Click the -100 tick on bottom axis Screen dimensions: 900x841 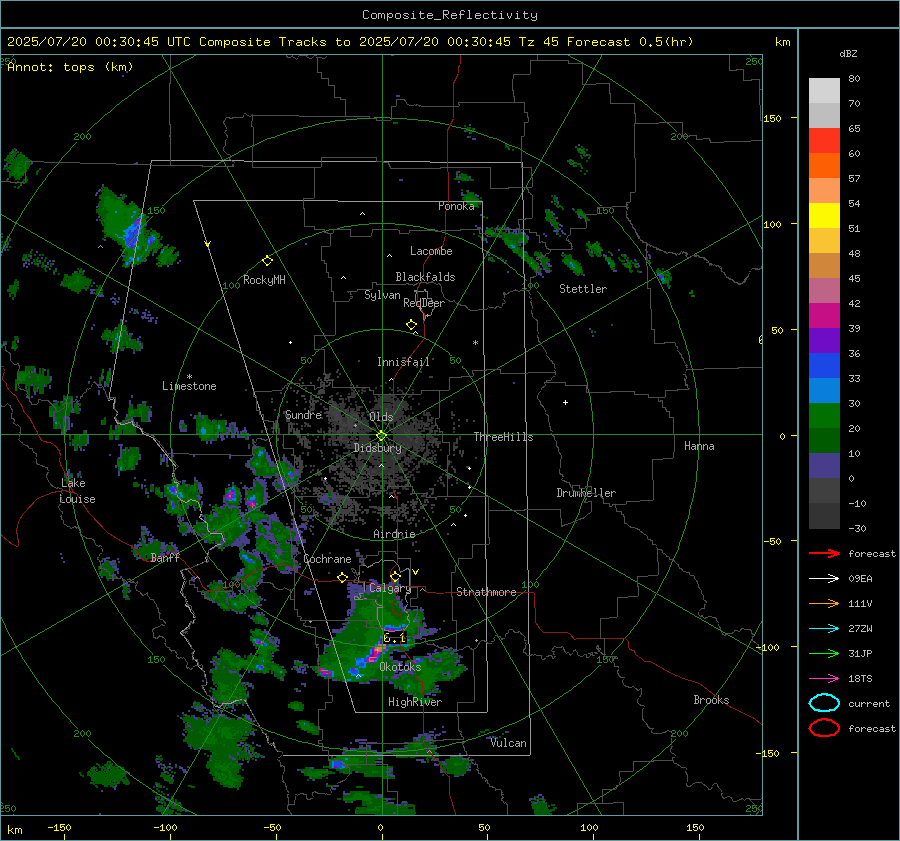(165, 827)
